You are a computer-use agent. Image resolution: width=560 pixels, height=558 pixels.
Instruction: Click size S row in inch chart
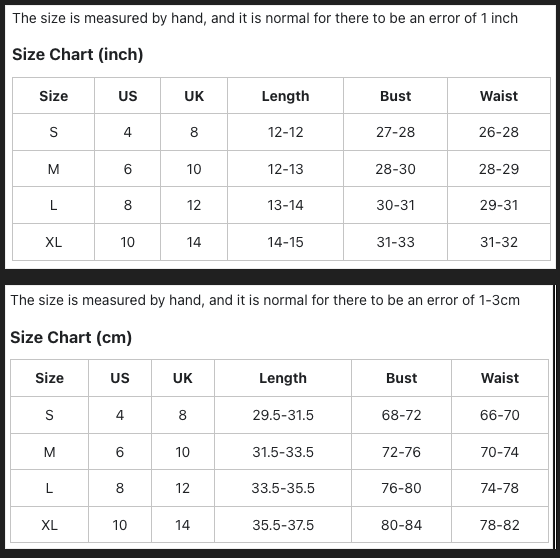[x=281, y=132]
